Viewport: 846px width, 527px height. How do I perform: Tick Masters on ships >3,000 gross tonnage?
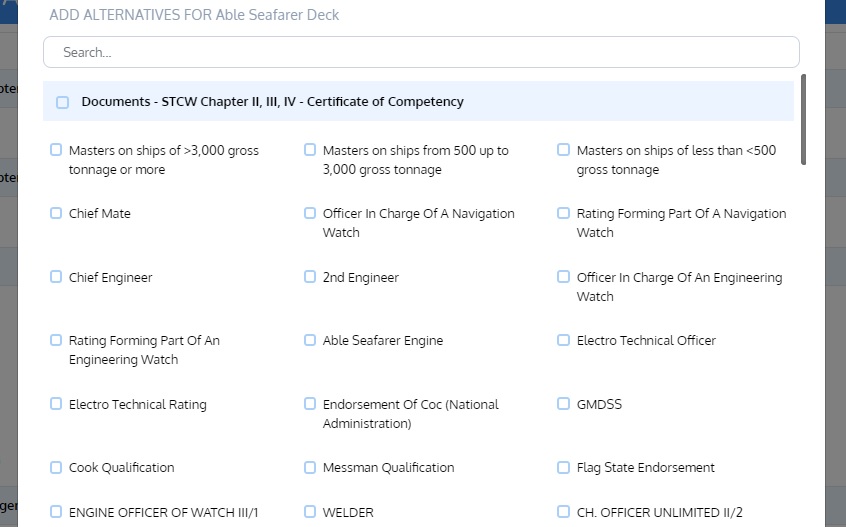pos(56,150)
